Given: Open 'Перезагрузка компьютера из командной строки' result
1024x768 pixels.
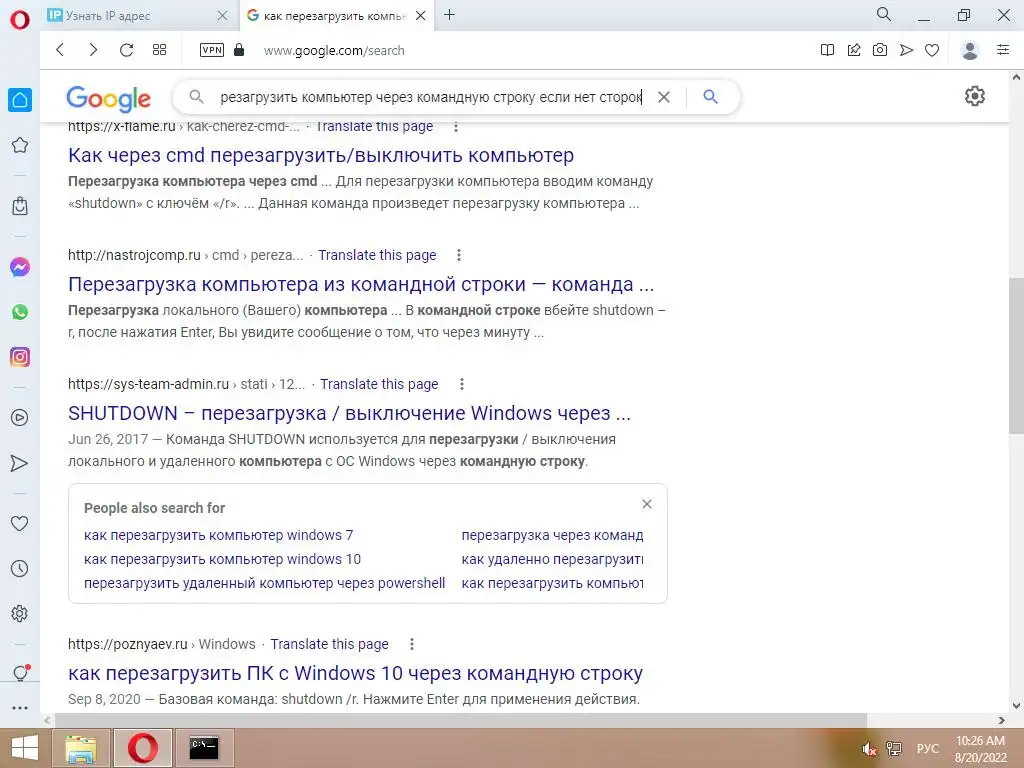Looking at the screenshot, I should pyautogui.click(x=360, y=285).
